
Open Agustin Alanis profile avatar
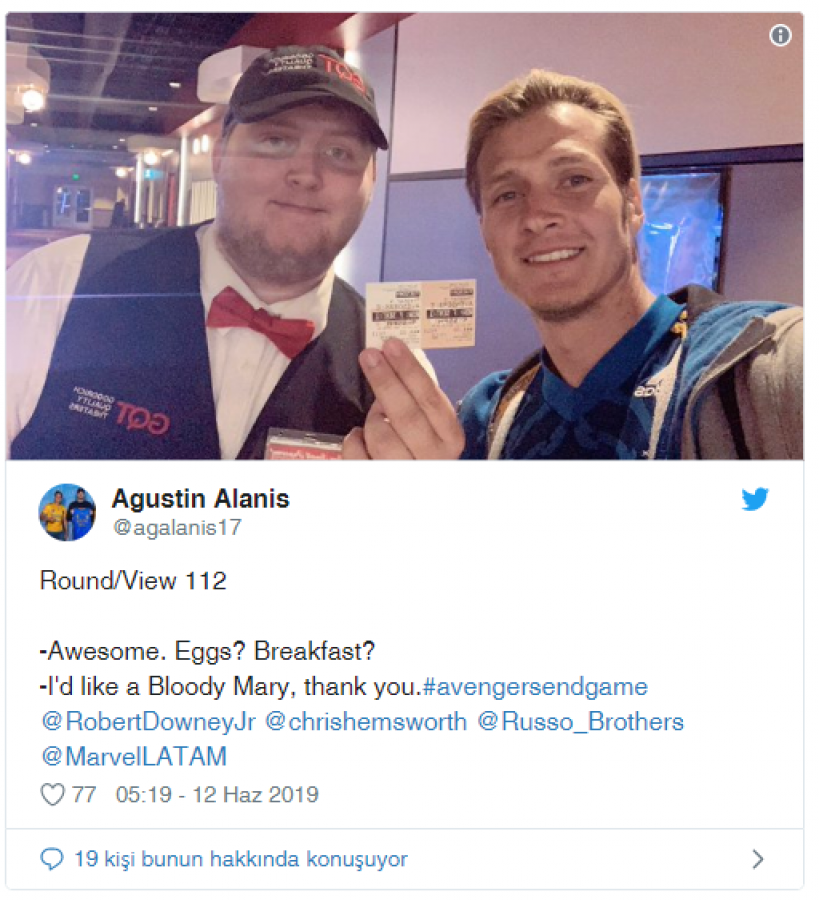67,512
